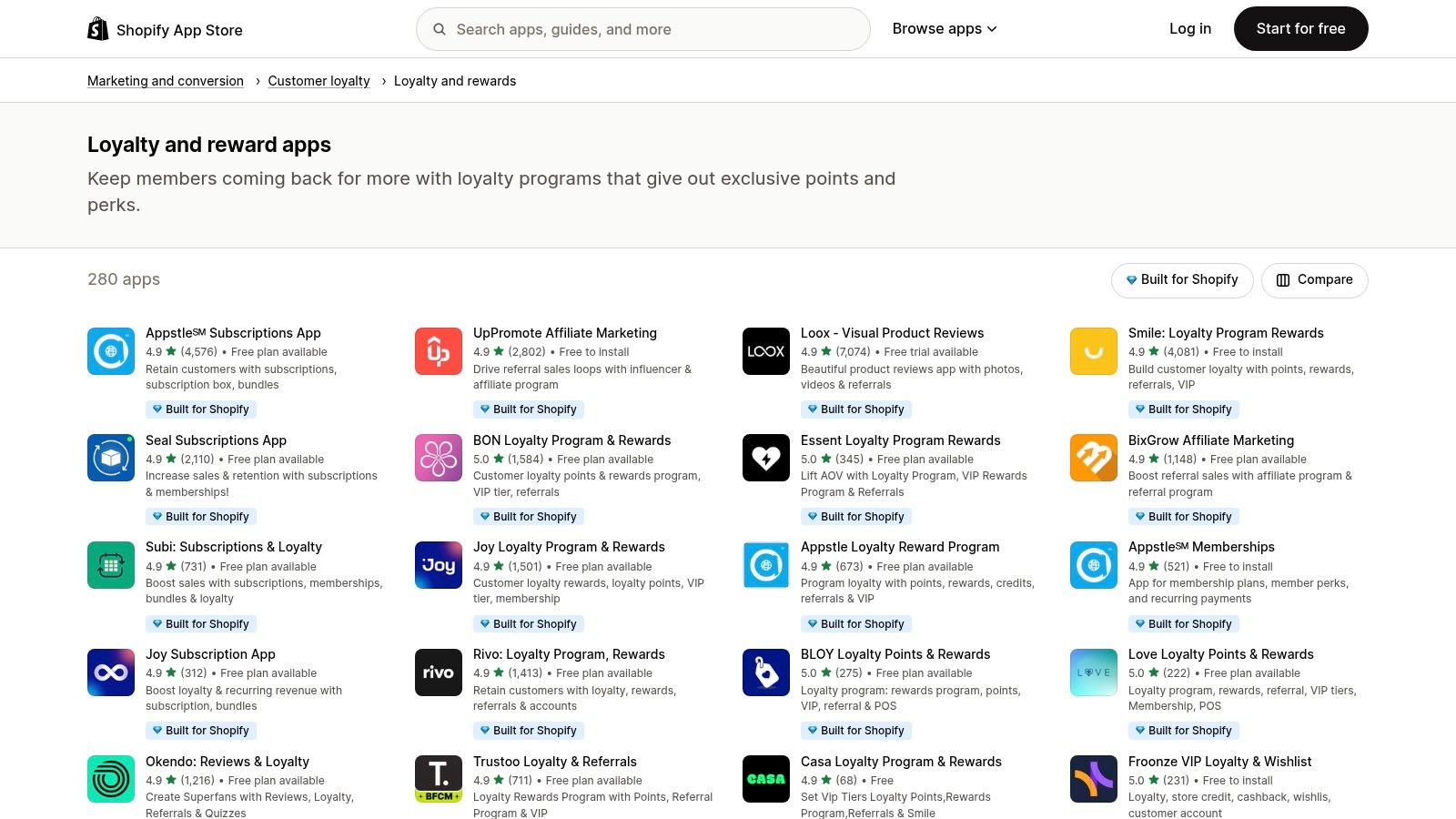The image size is (1456, 819).
Task: Open the UpPromote Affiliate Marketing app icon
Action: click(x=439, y=351)
